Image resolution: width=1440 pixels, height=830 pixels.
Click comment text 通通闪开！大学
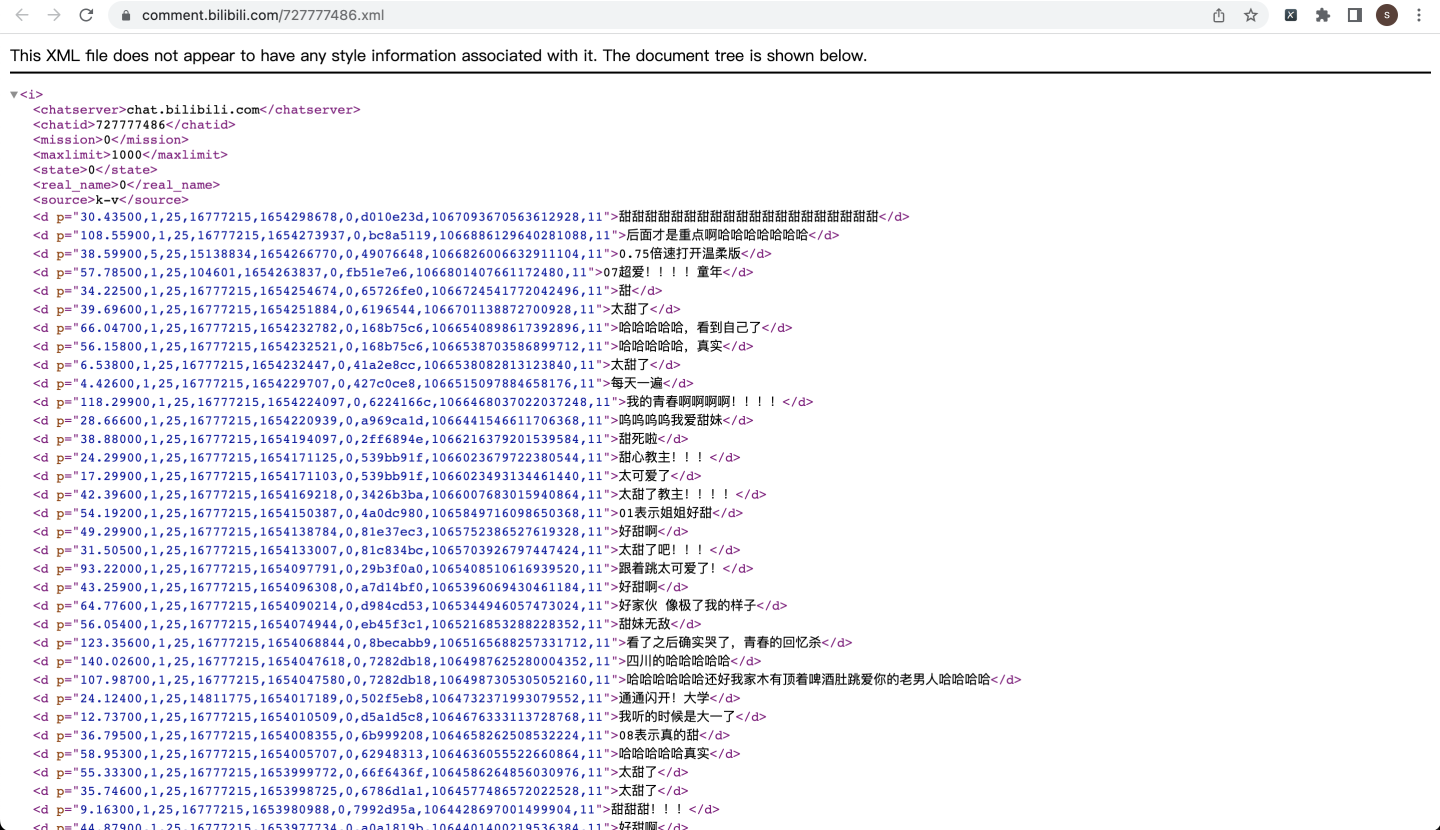tap(664, 698)
